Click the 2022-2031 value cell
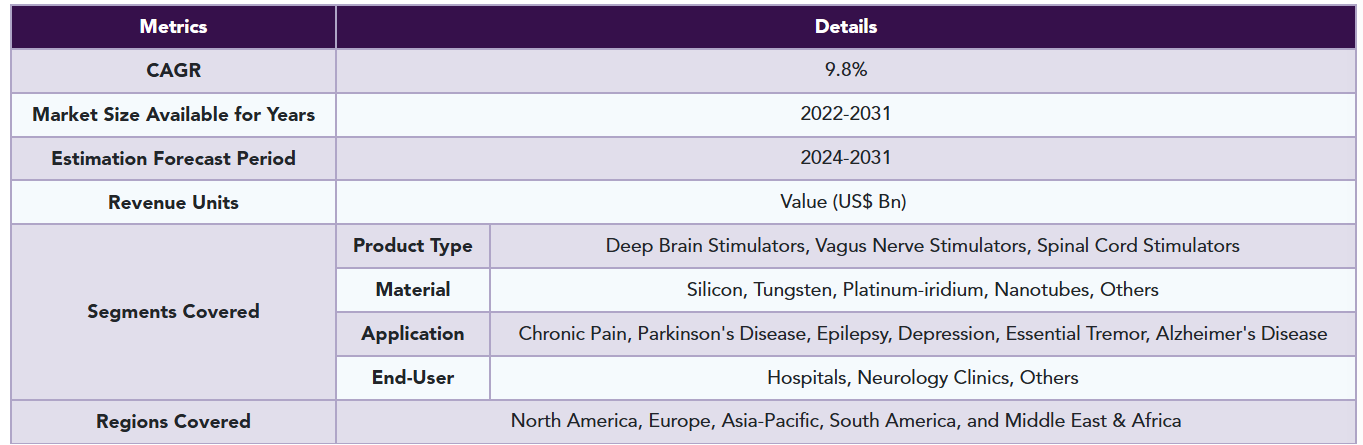This screenshot has height=445, width=1363. (x=846, y=114)
